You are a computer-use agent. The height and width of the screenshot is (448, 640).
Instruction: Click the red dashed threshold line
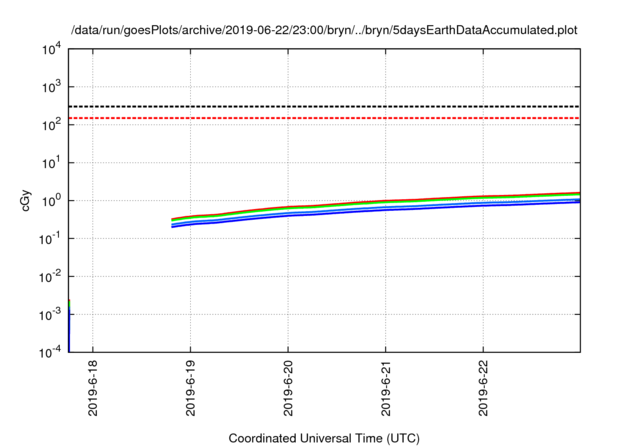324,118
